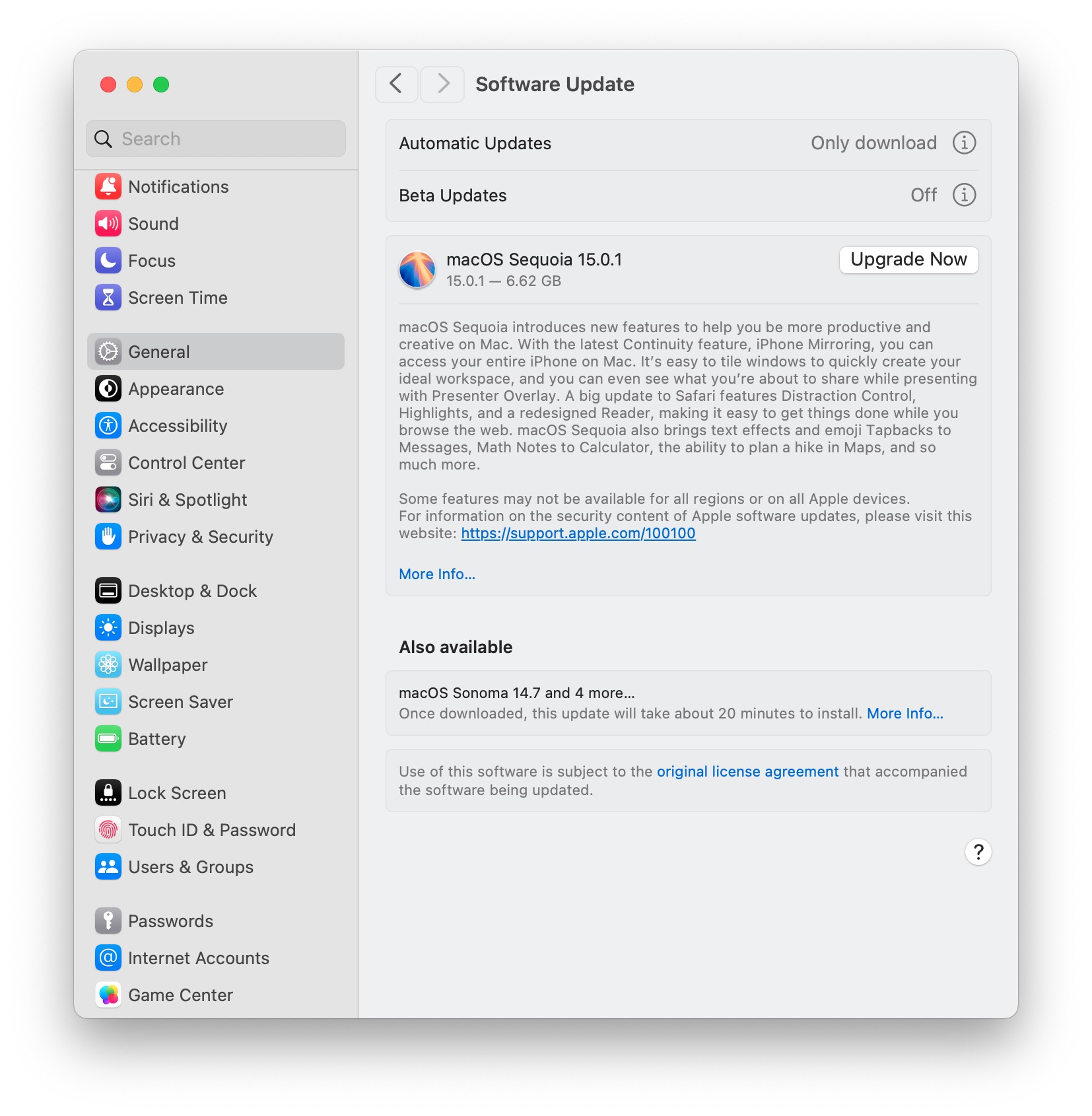The height and width of the screenshot is (1116, 1092).
Task: Open Touch ID & Password settings
Action: click(x=211, y=829)
